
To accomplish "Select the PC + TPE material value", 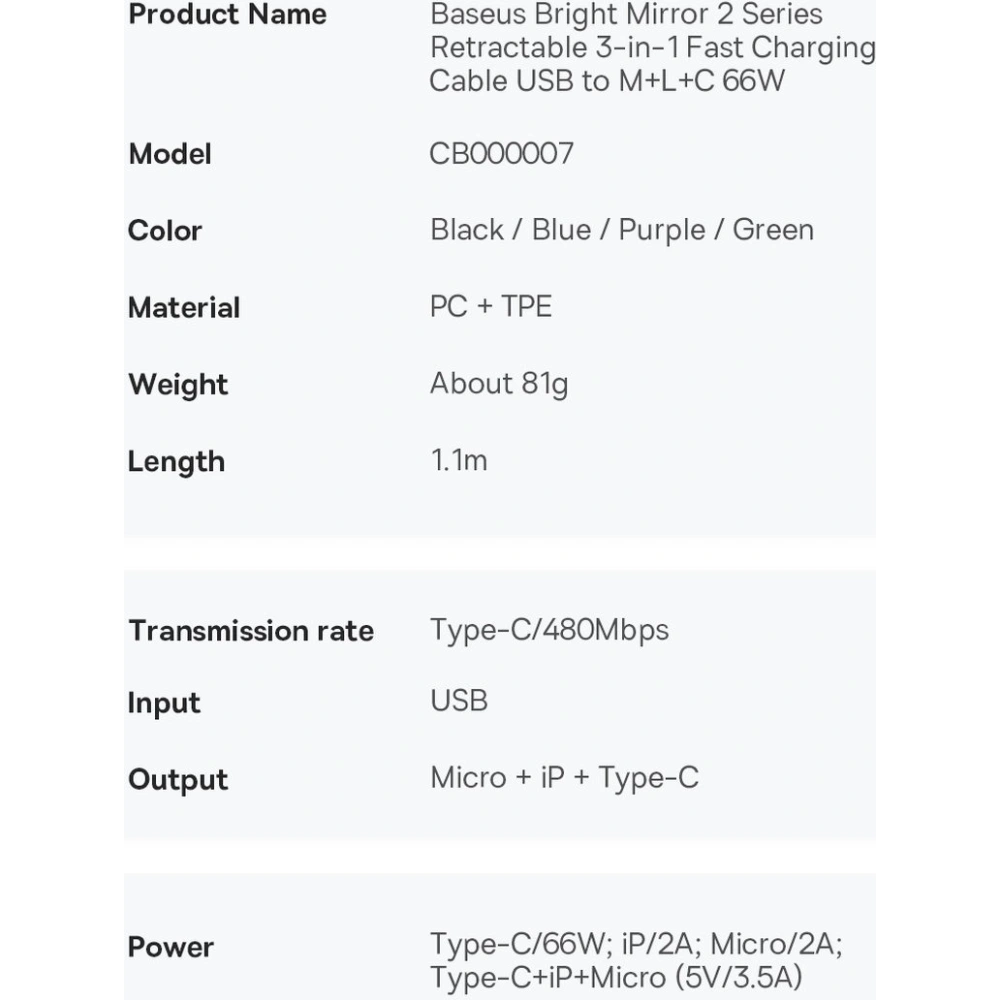I will (490, 306).
